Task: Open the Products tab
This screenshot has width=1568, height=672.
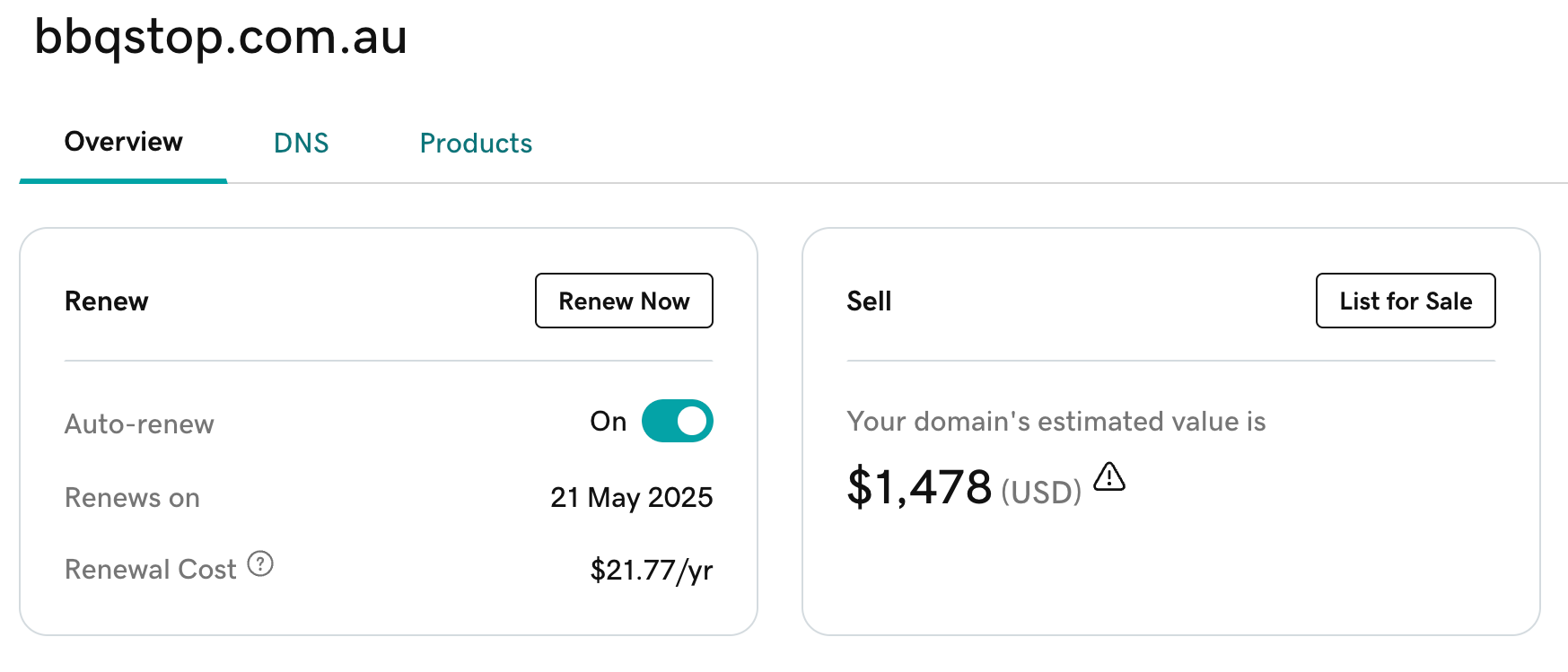Action: (x=476, y=144)
